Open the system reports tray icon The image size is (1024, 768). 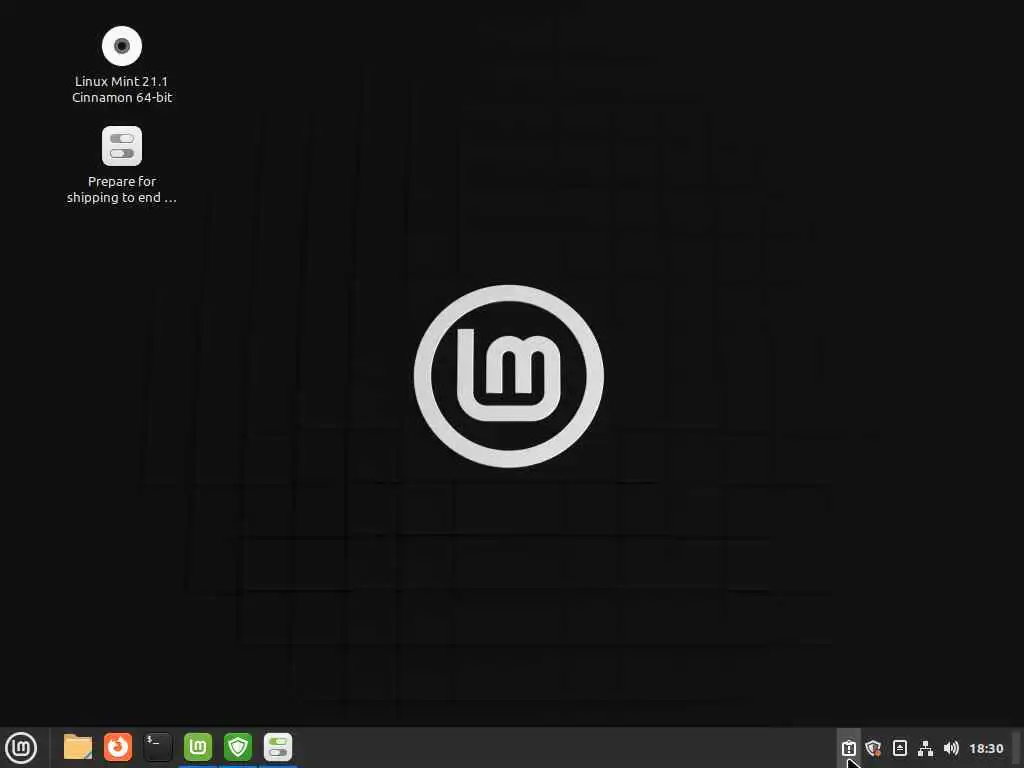848,748
